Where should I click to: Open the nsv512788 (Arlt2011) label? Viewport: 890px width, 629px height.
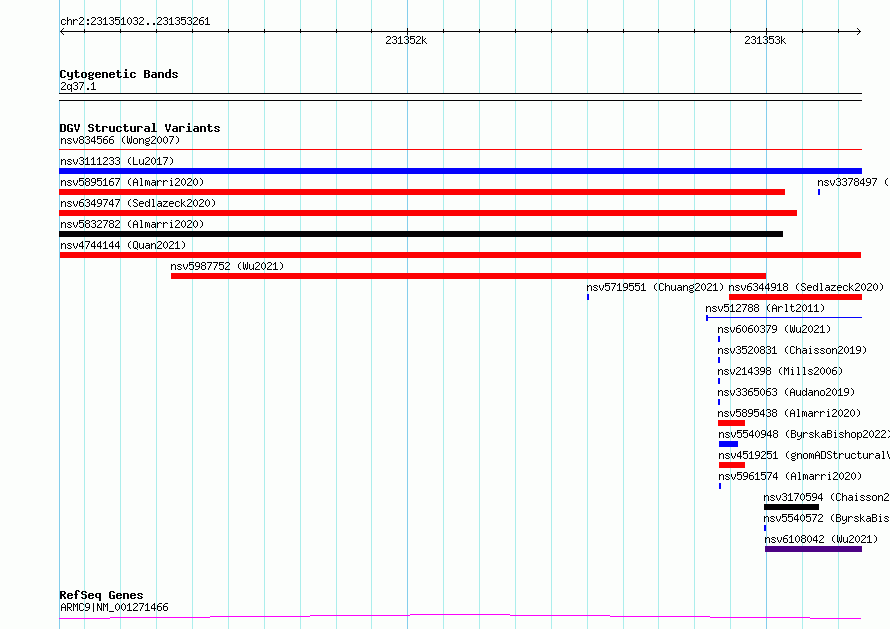765,308
